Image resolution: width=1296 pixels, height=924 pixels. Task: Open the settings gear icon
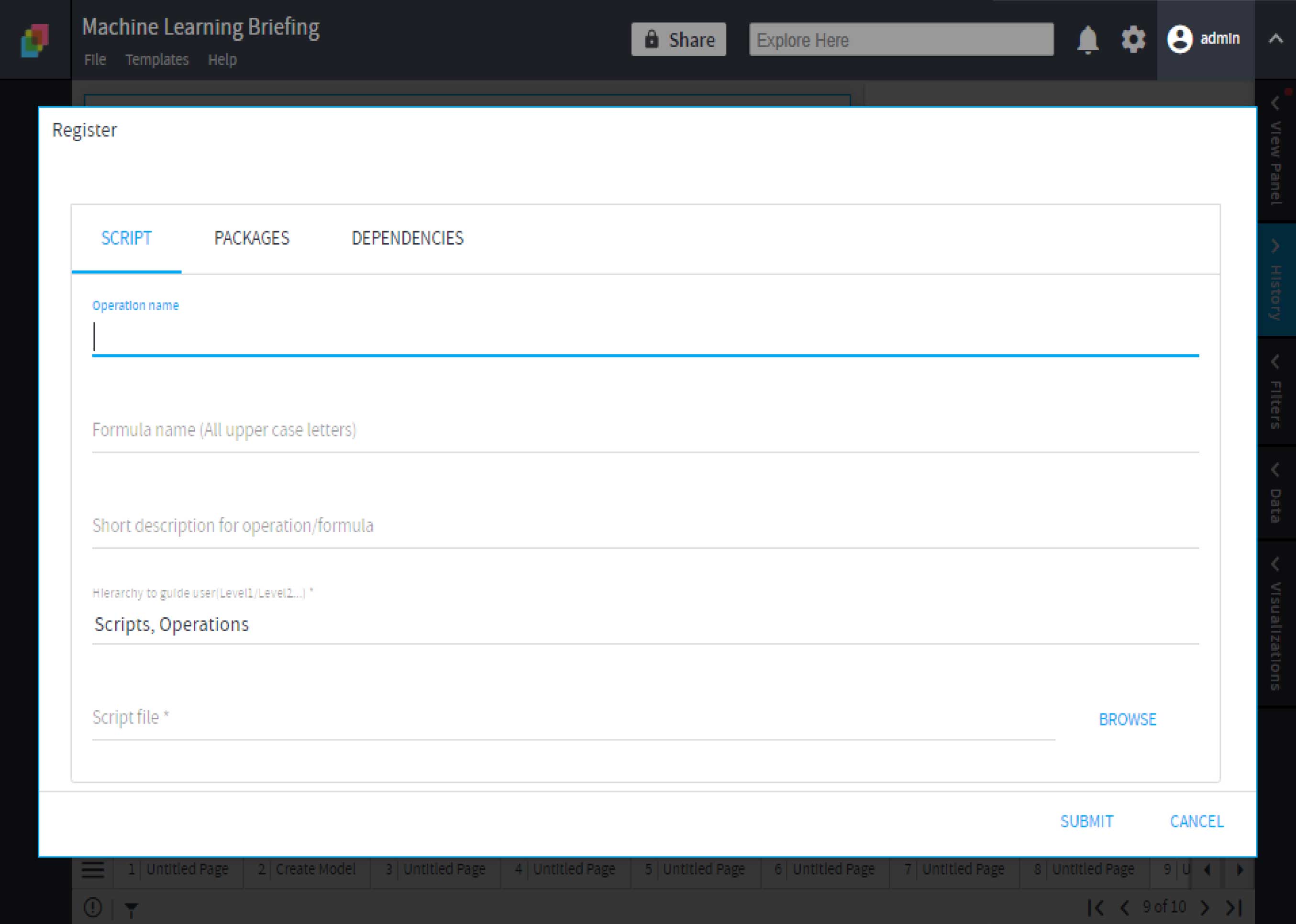(1133, 40)
